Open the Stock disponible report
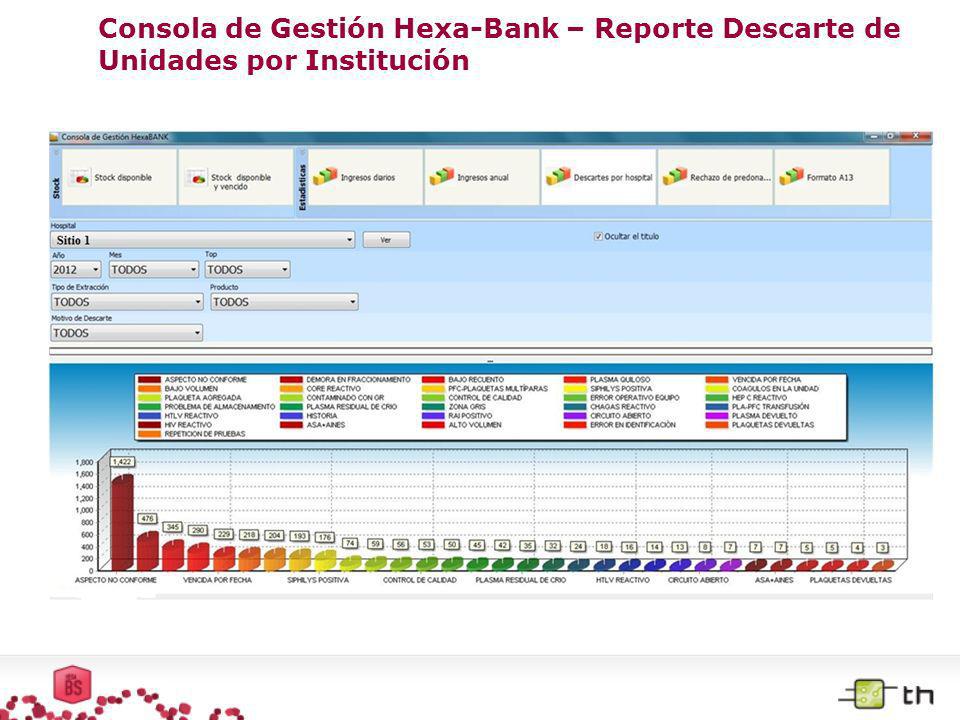 click(119, 178)
